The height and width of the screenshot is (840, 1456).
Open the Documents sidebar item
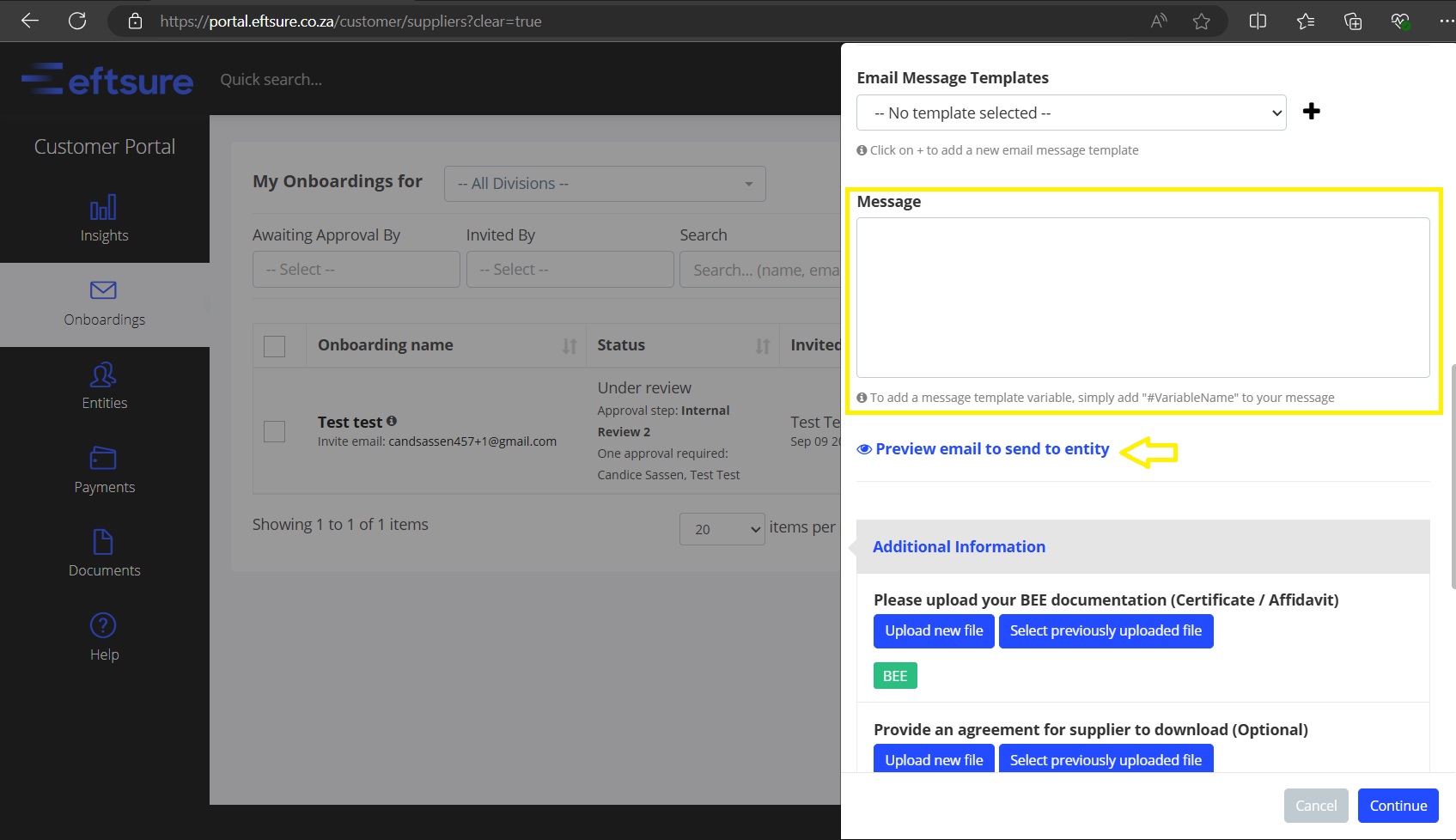(x=104, y=553)
